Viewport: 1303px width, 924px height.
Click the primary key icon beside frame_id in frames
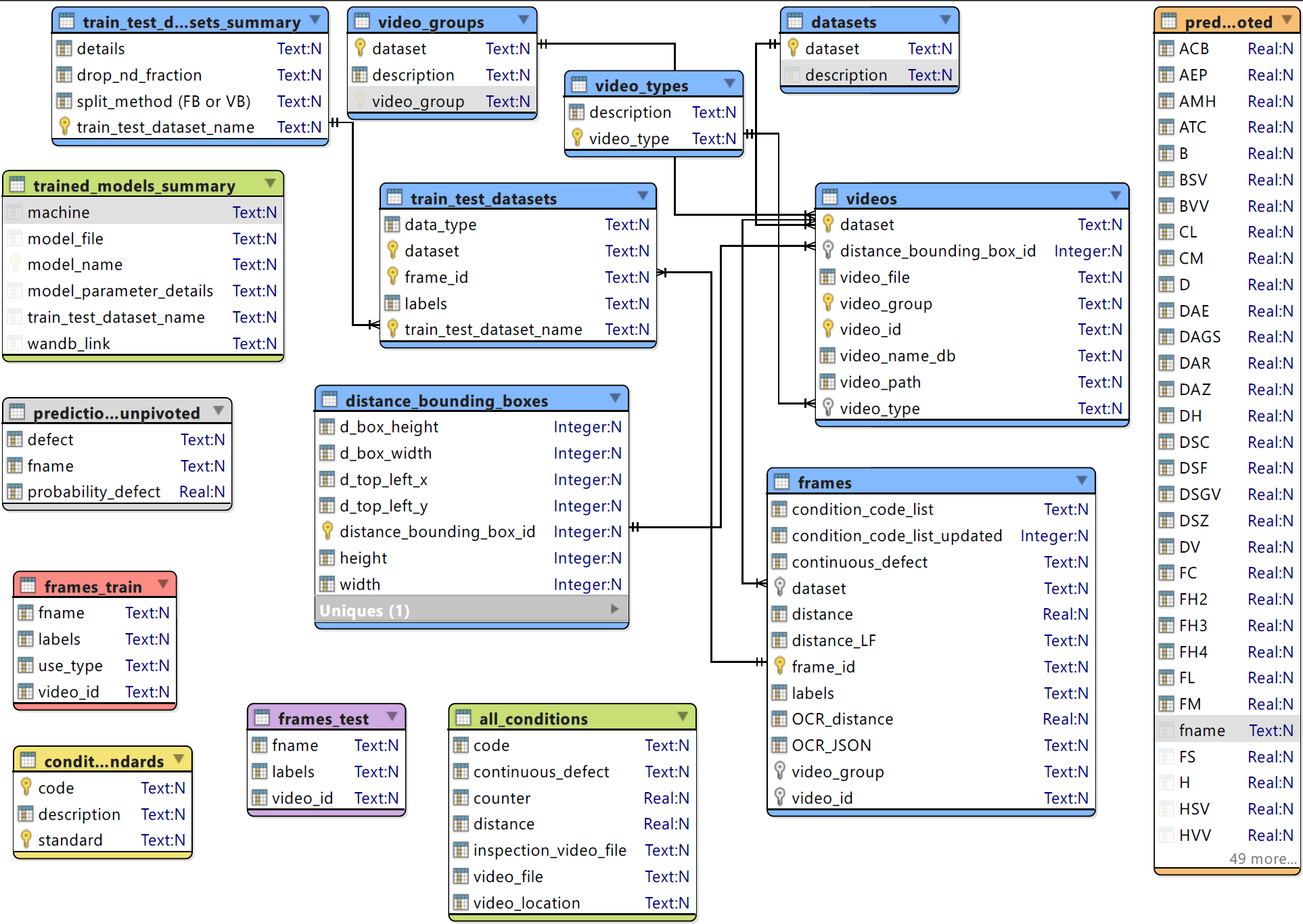(x=779, y=666)
